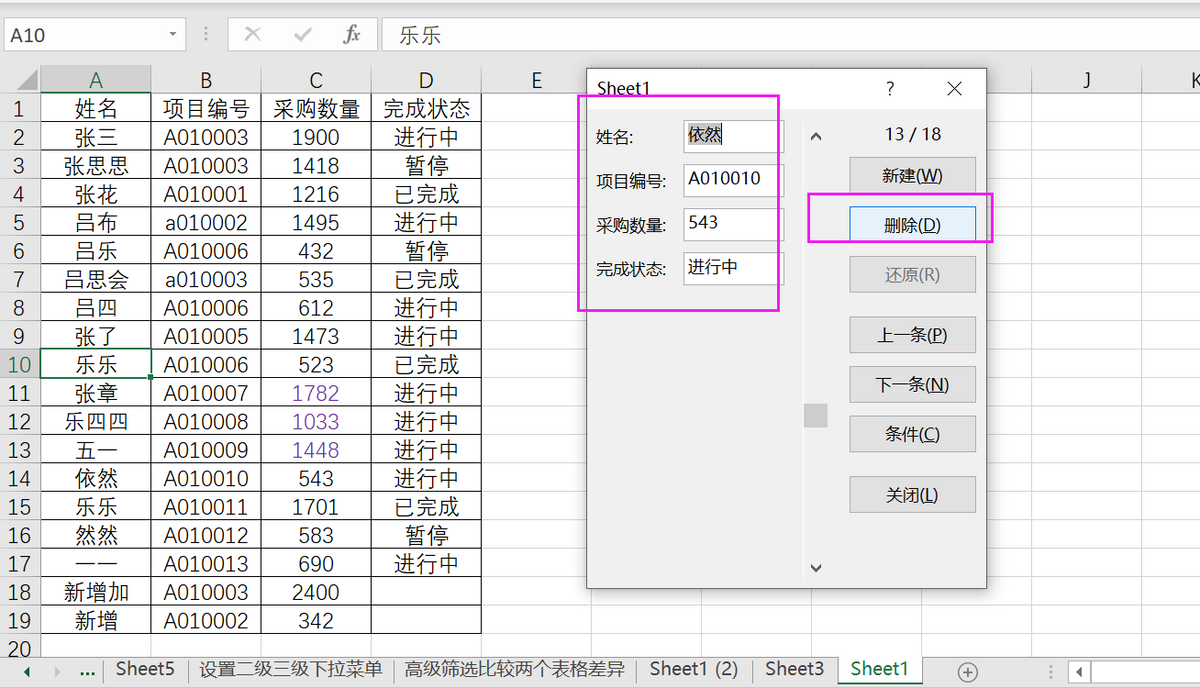
Task: Click the cell with name 吕思会
Action: (96, 279)
